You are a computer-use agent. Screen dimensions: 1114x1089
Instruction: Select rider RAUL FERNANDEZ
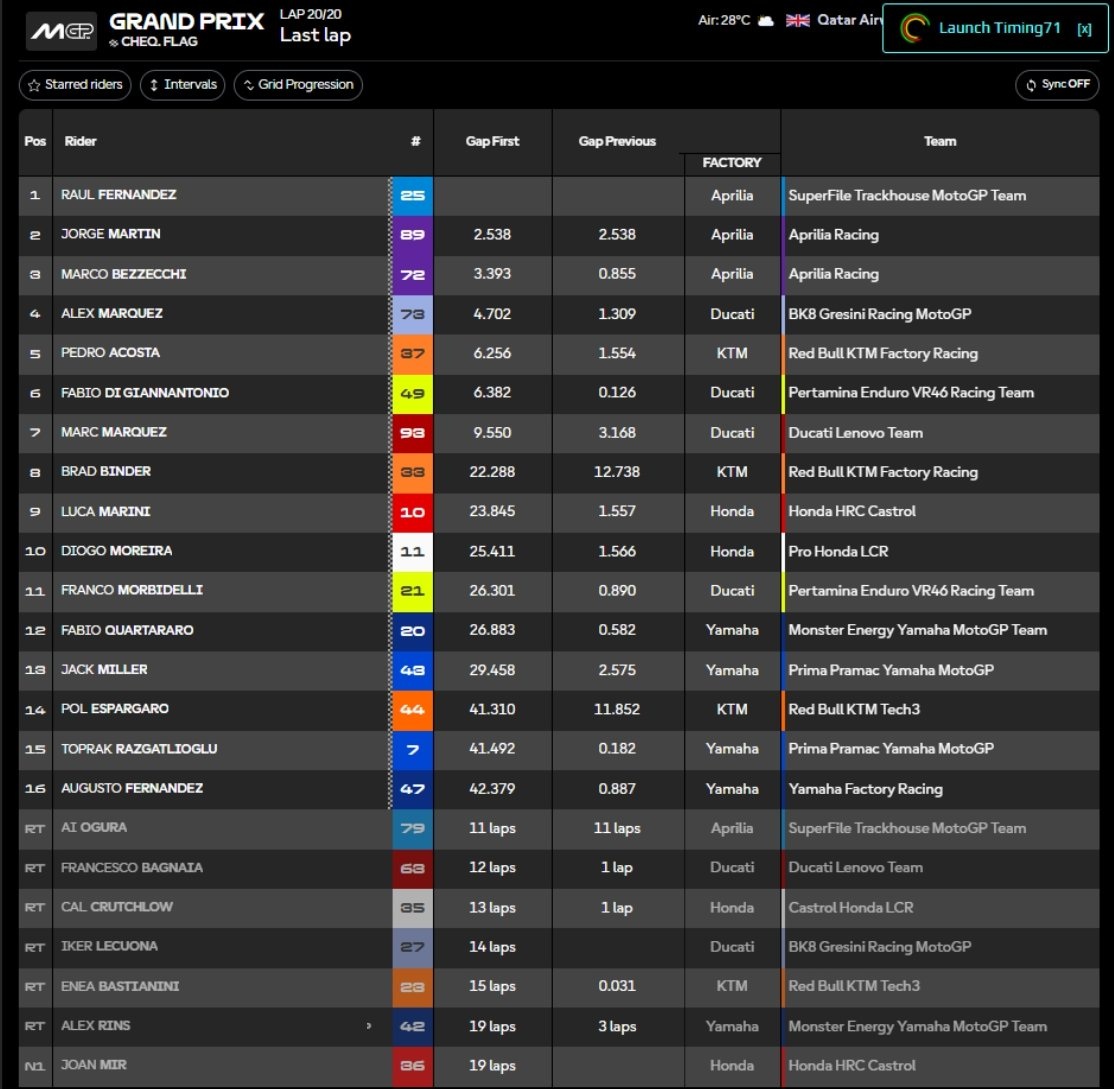(119, 195)
